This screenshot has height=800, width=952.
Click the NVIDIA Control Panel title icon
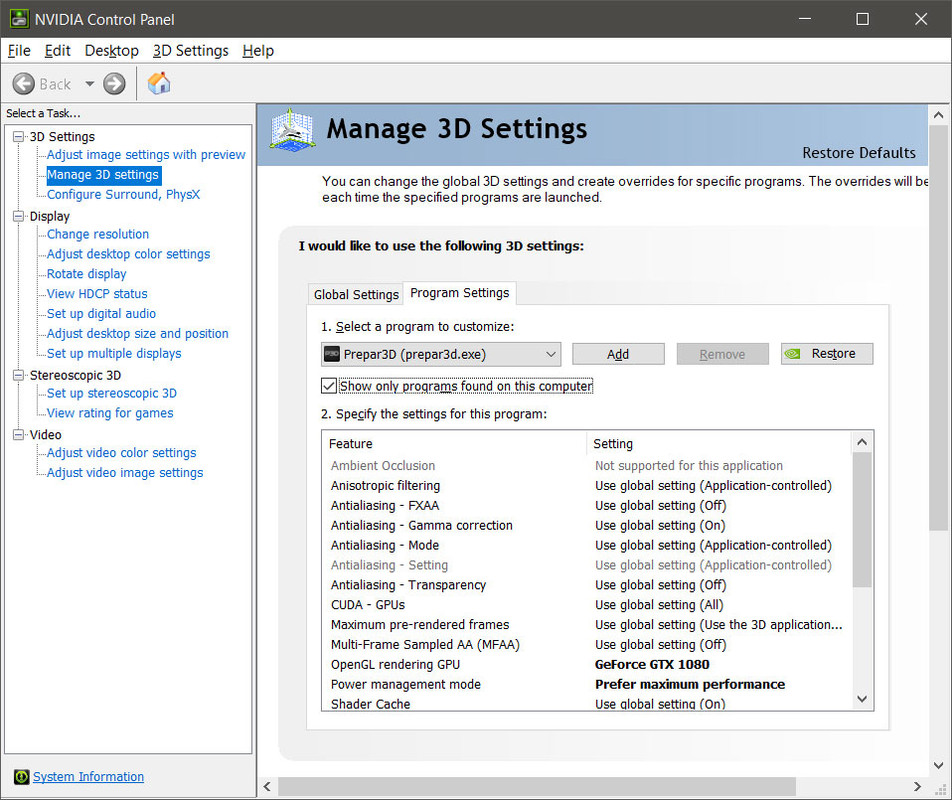[x=19, y=19]
